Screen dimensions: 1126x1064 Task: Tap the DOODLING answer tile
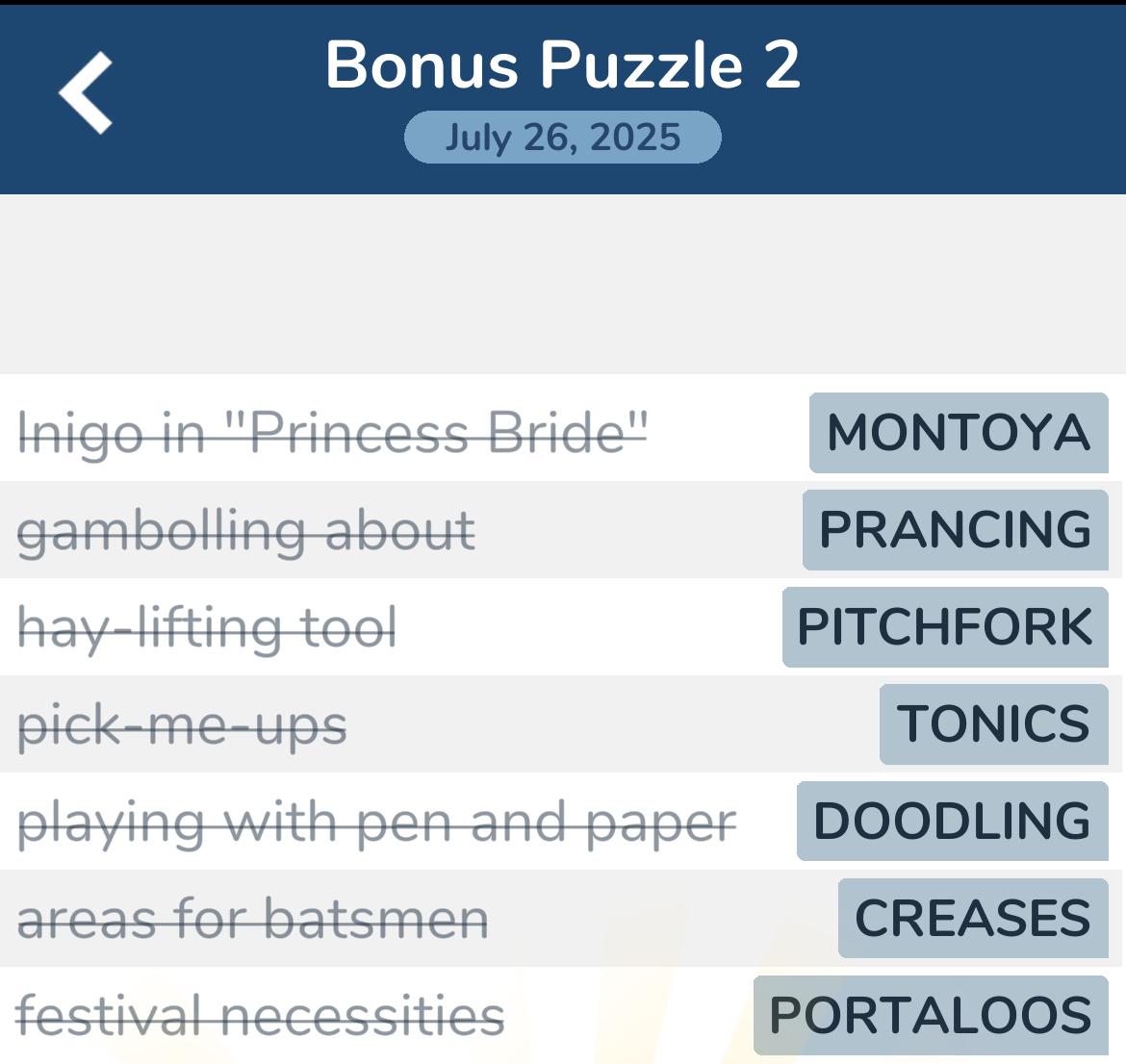click(x=952, y=821)
